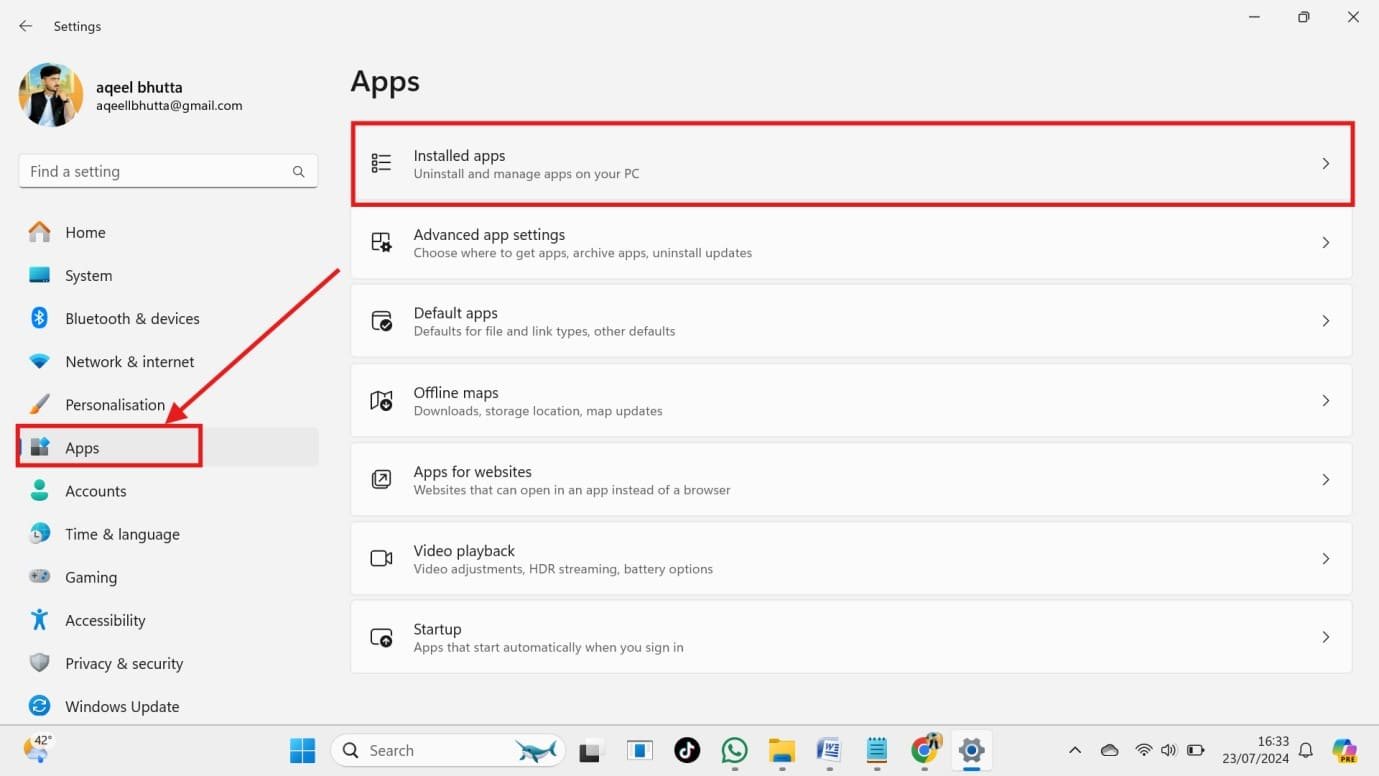Expand the Installed apps chevron
The width and height of the screenshot is (1379, 776).
tap(1326, 162)
